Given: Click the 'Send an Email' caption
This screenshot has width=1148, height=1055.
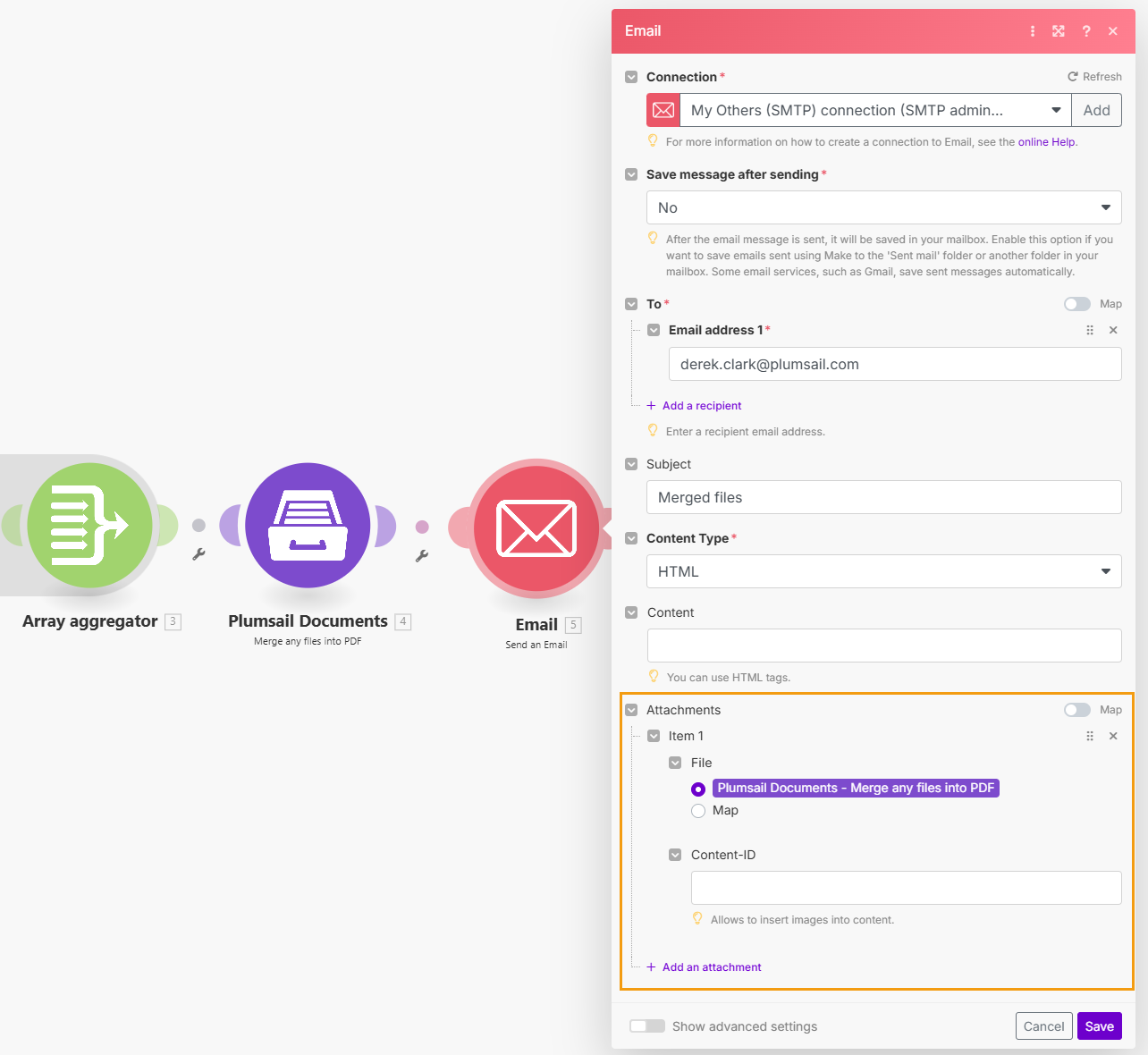Looking at the screenshot, I should click(536, 645).
